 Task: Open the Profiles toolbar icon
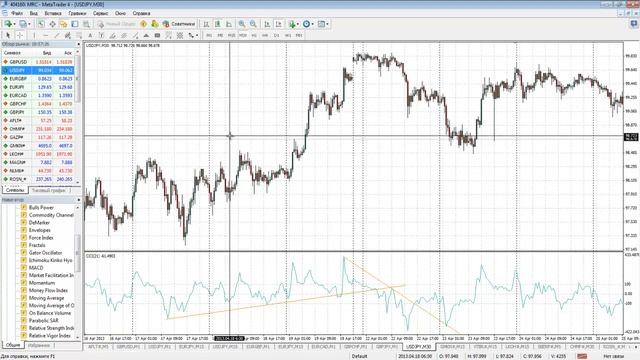tap(22, 24)
